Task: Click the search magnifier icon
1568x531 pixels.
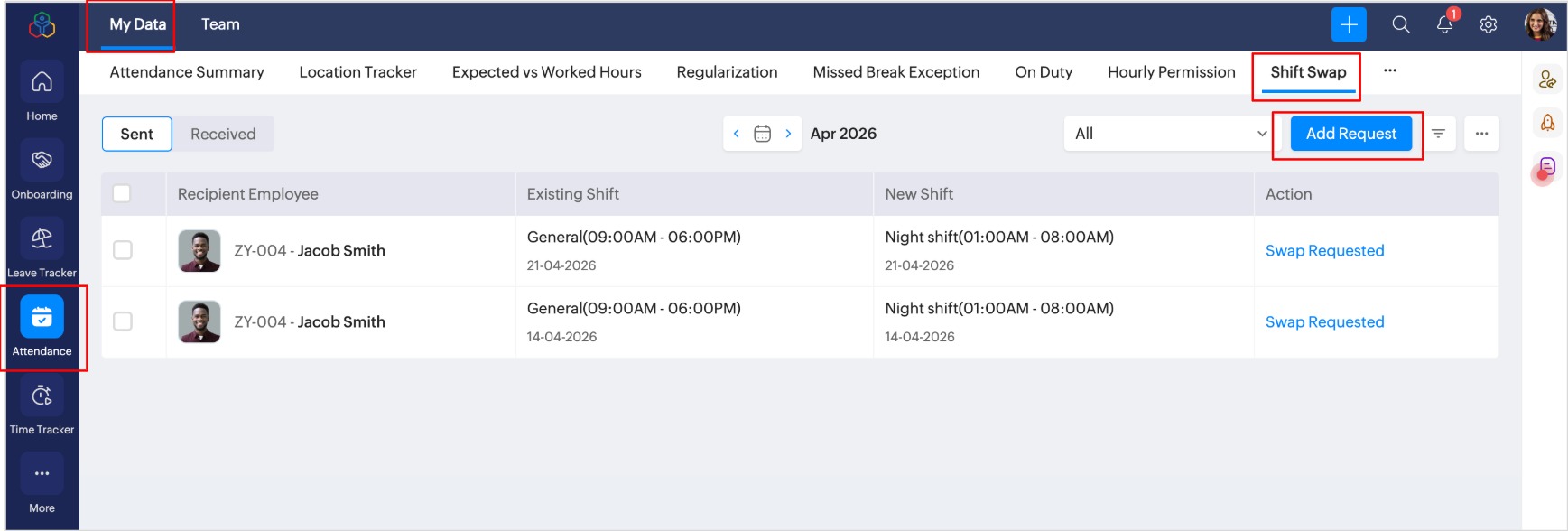Action: point(1400,25)
